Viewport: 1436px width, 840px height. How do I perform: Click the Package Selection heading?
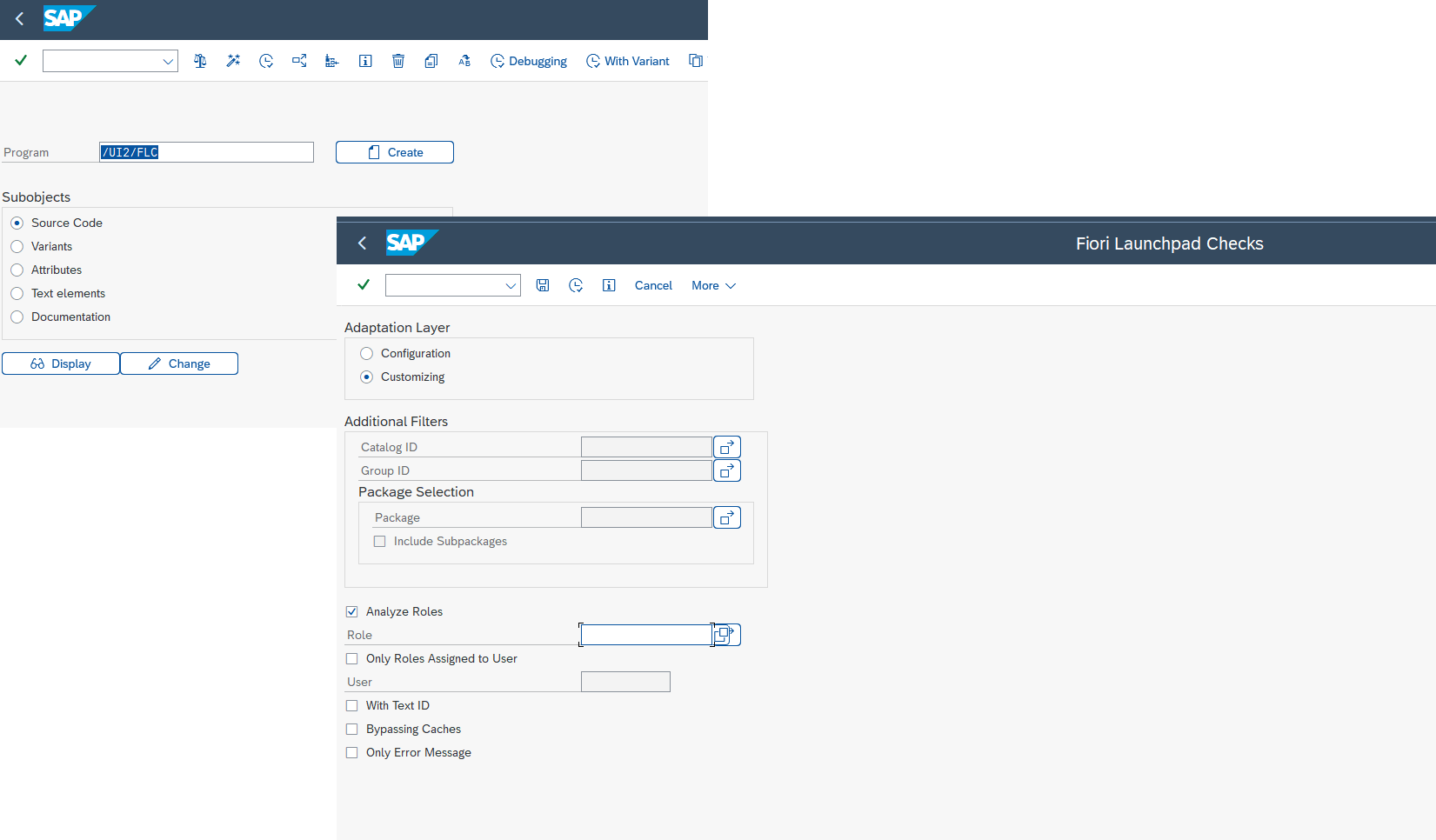point(416,491)
